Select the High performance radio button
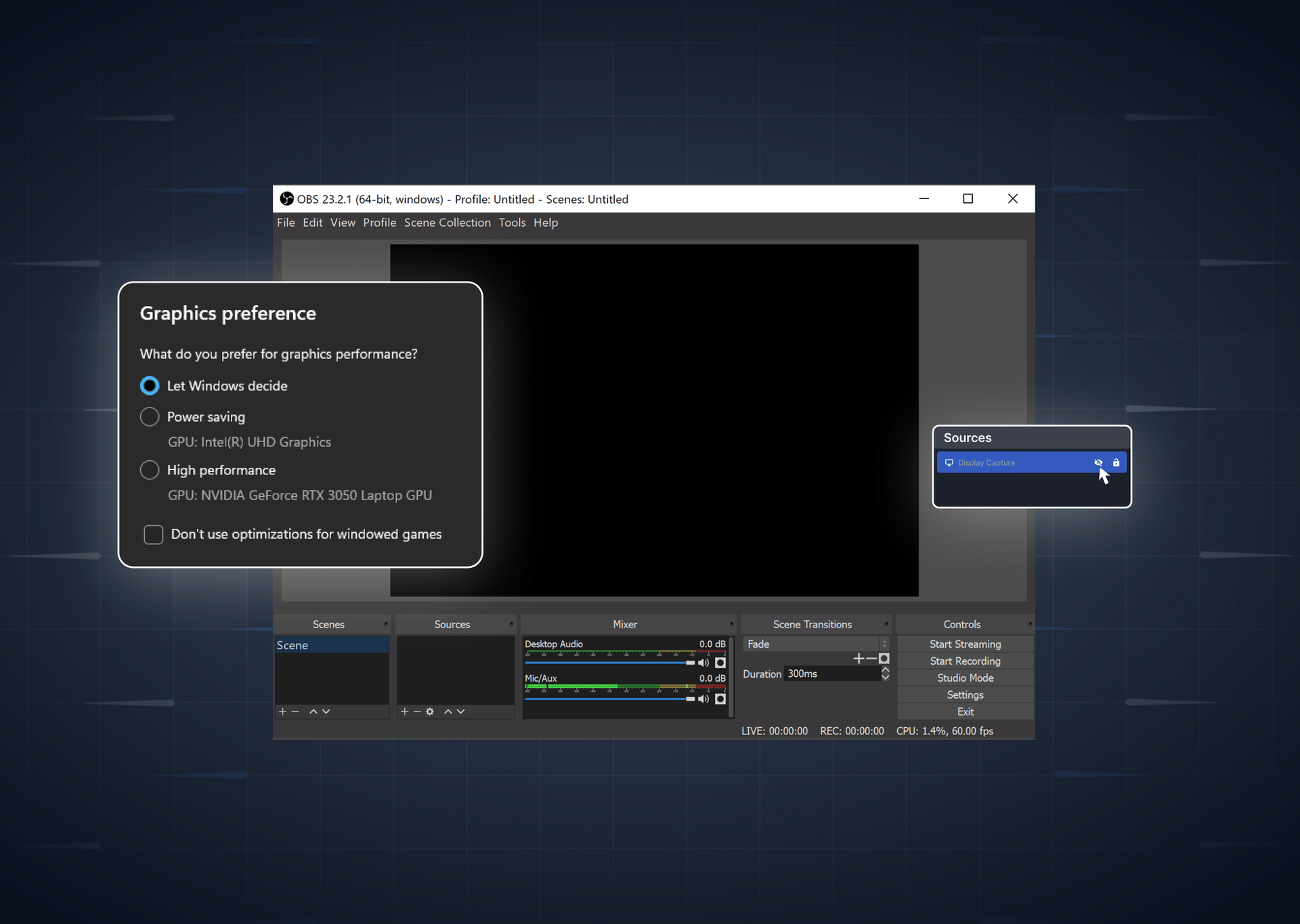1300x924 pixels. click(x=150, y=470)
